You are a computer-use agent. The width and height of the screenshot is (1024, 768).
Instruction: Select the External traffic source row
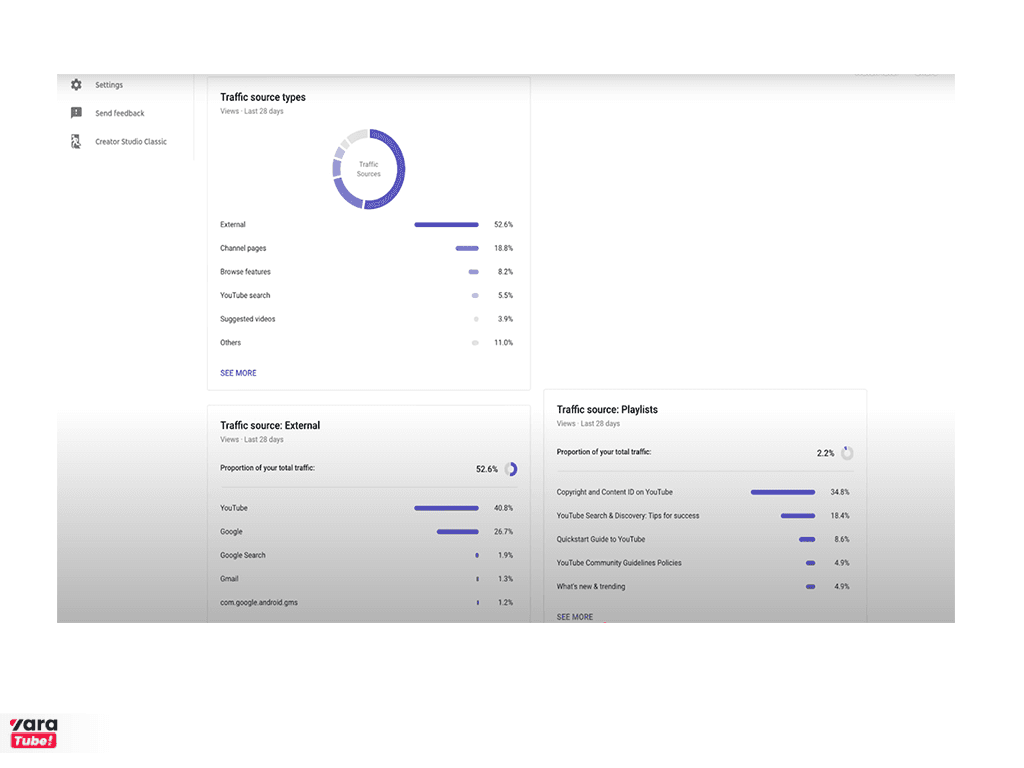[367, 225]
